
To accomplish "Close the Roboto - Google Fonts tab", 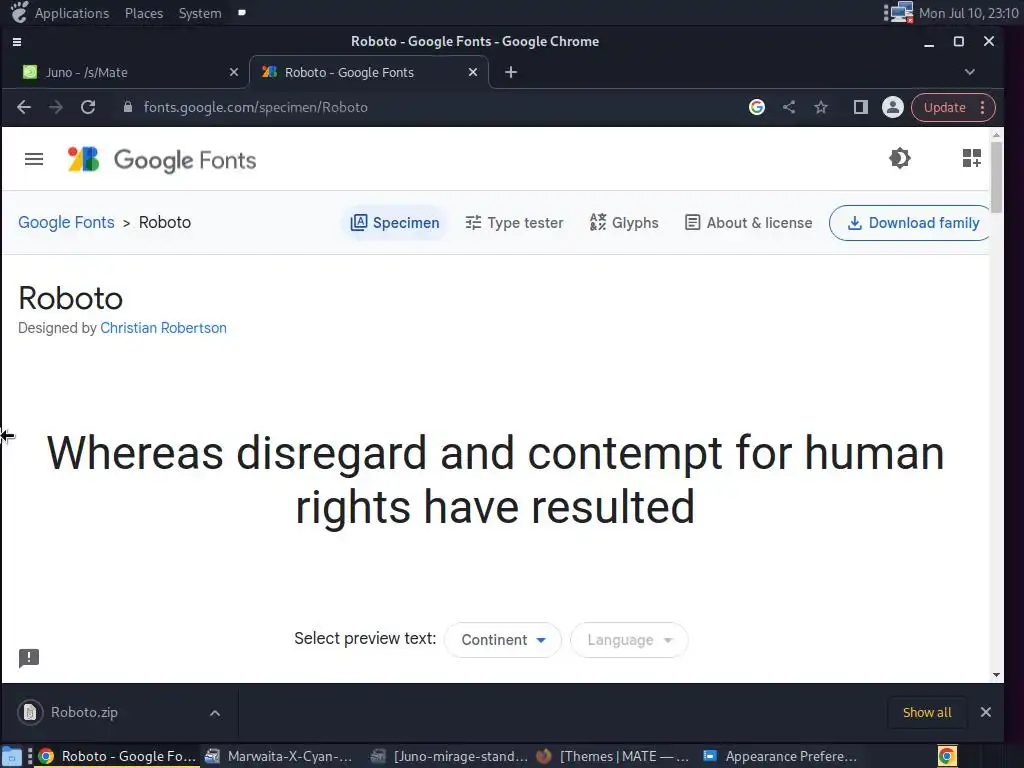I will coord(473,72).
